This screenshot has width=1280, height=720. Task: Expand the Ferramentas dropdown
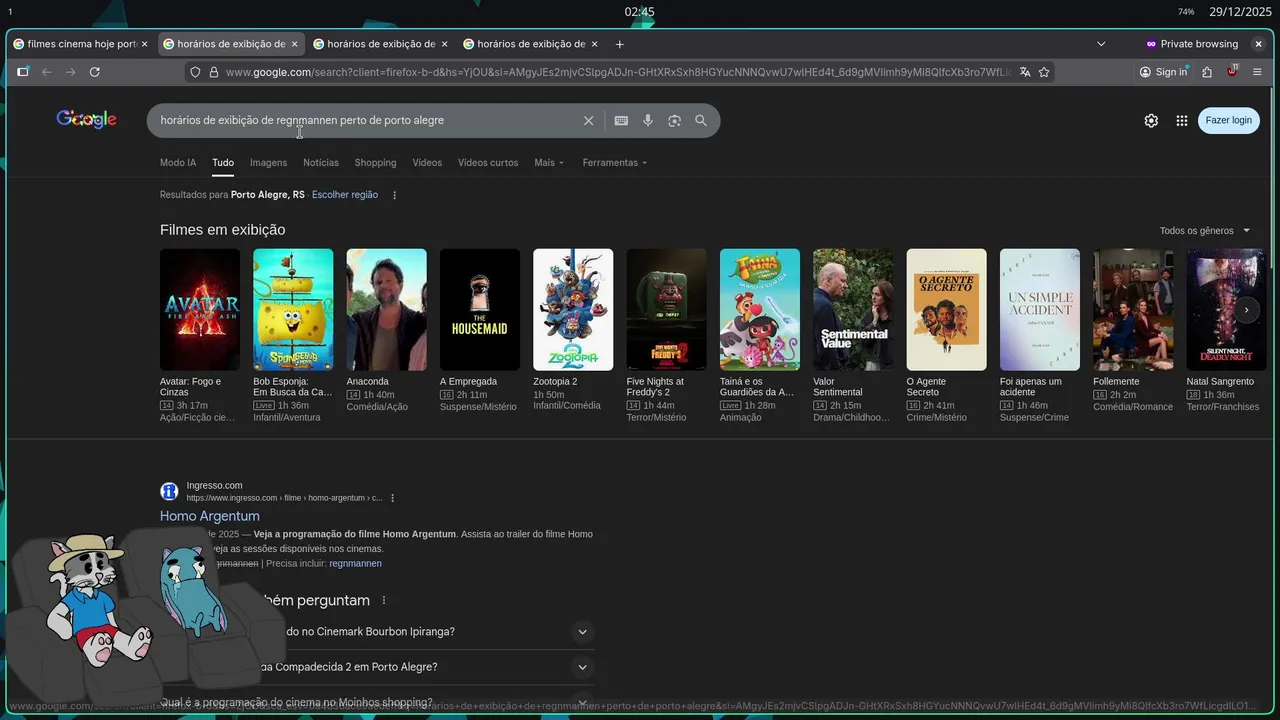pyautogui.click(x=615, y=162)
